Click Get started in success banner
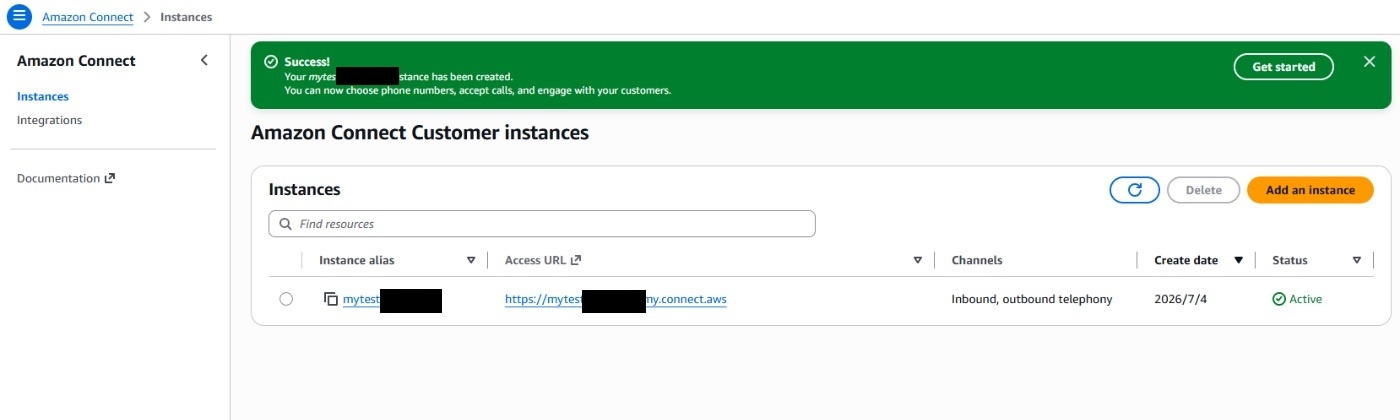The image size is (1400, 420). tap(1283, 67)
